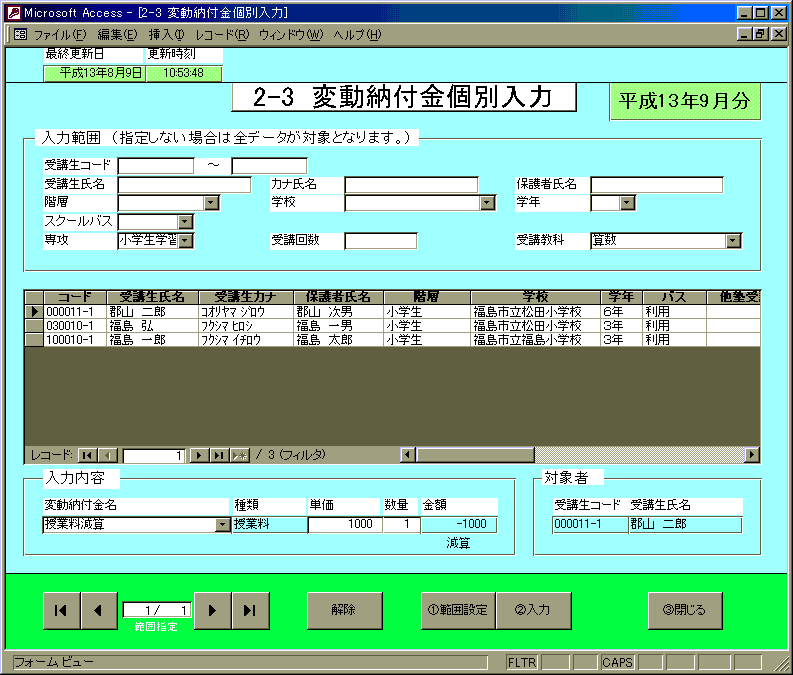Screen dimensions: 793x675
Task: Click cell コオリヤマ ジロウ in the table
Action: point(246,311)
